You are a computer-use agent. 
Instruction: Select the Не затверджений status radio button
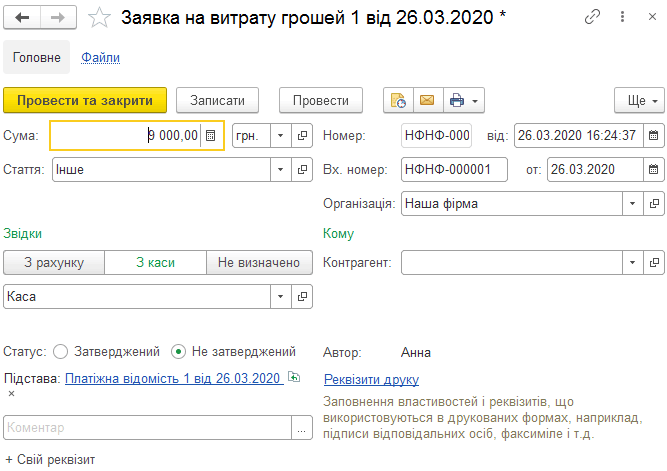pos(178,352)
